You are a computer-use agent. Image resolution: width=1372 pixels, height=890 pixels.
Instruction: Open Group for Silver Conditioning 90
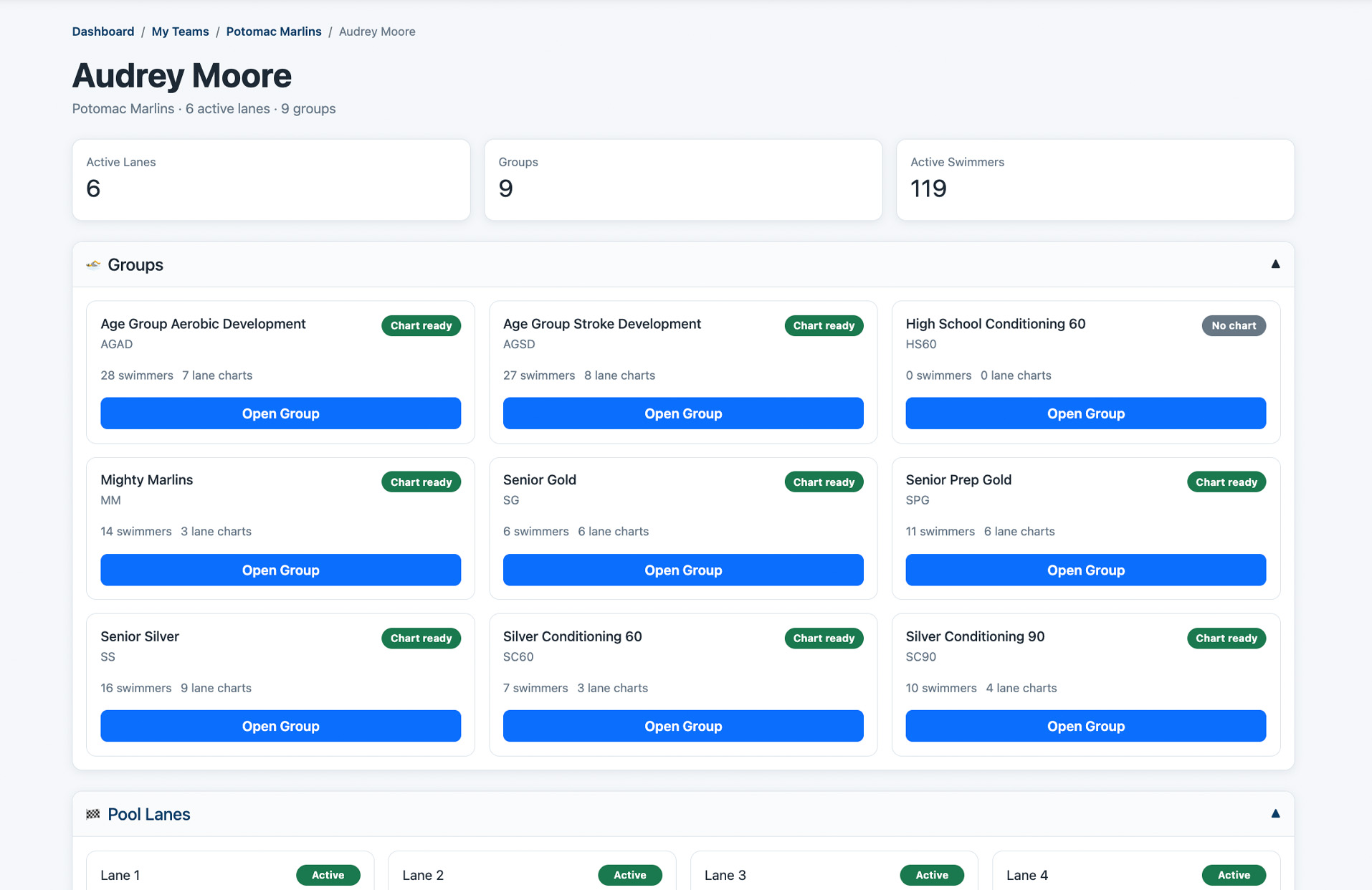point(1086,726)
